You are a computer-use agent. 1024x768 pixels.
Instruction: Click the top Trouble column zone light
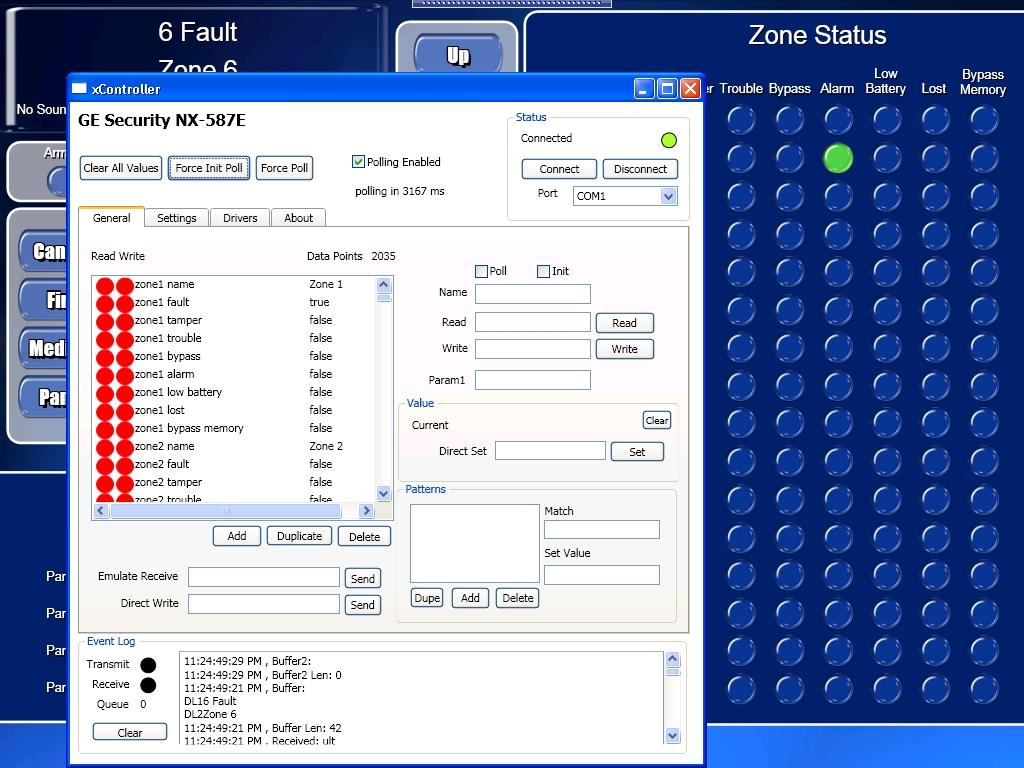(741, 120)
